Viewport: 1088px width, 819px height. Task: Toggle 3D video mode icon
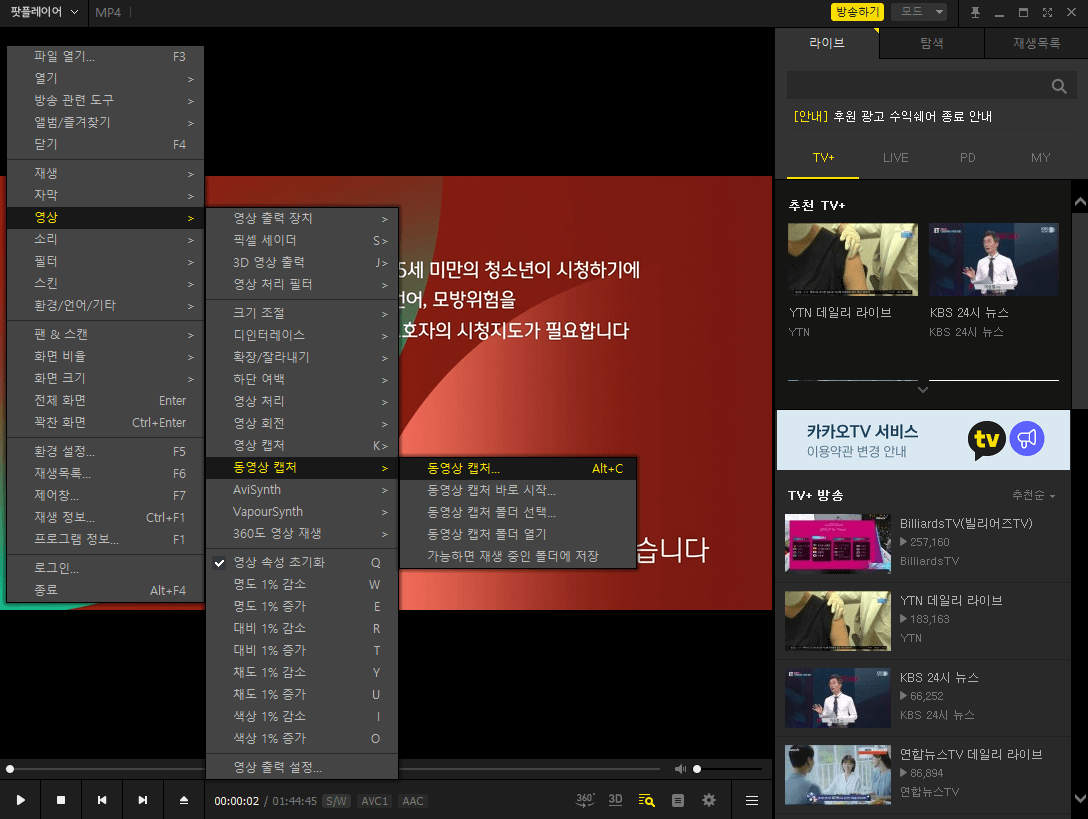[615, 800]
